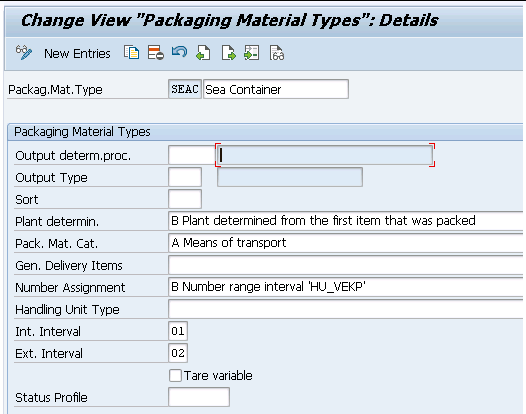Click the document with glasses icon
The image size is (526, 414).
point(277,53)
